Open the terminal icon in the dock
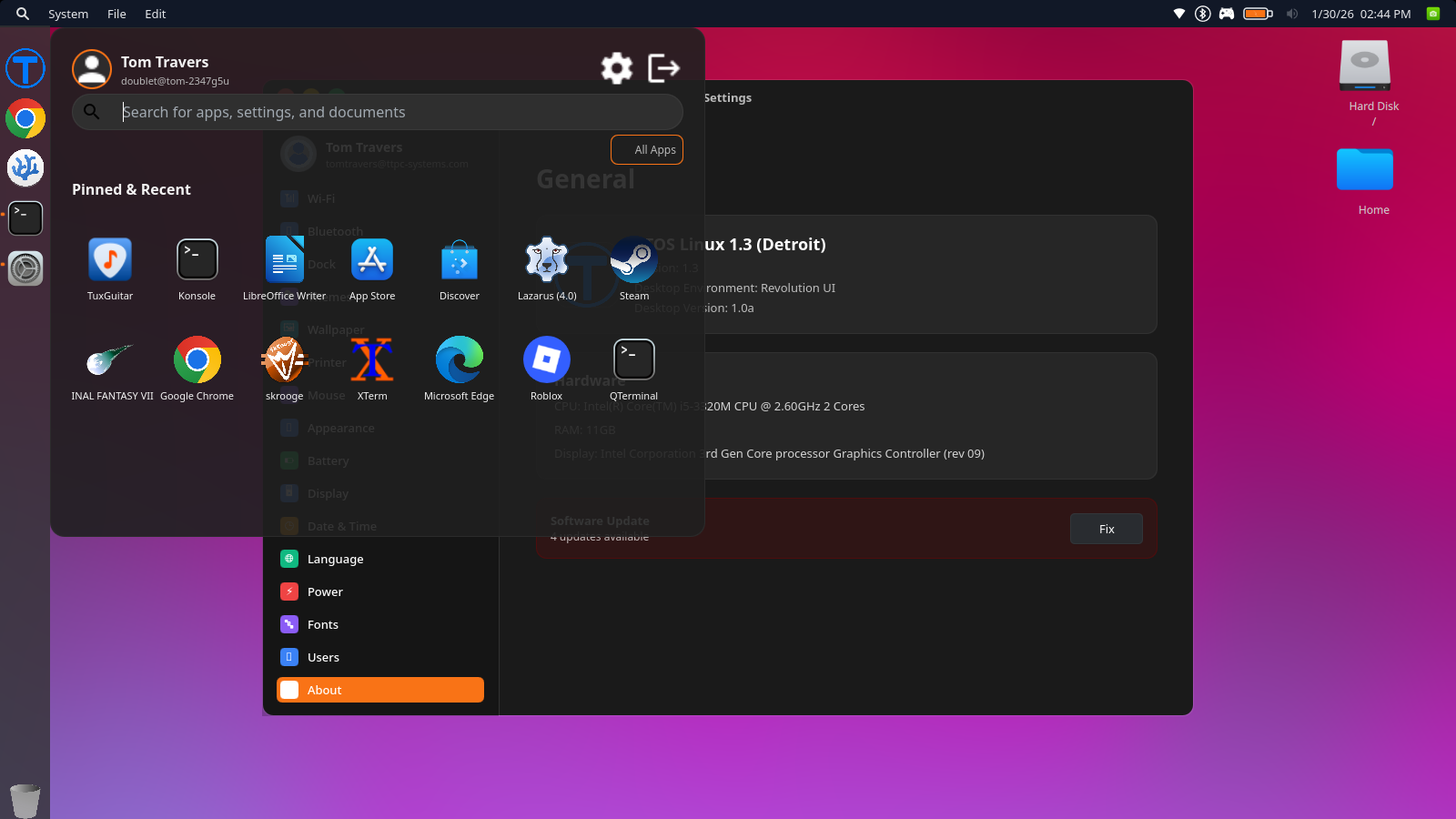1456x819 pixels. [x=25, y=218]
